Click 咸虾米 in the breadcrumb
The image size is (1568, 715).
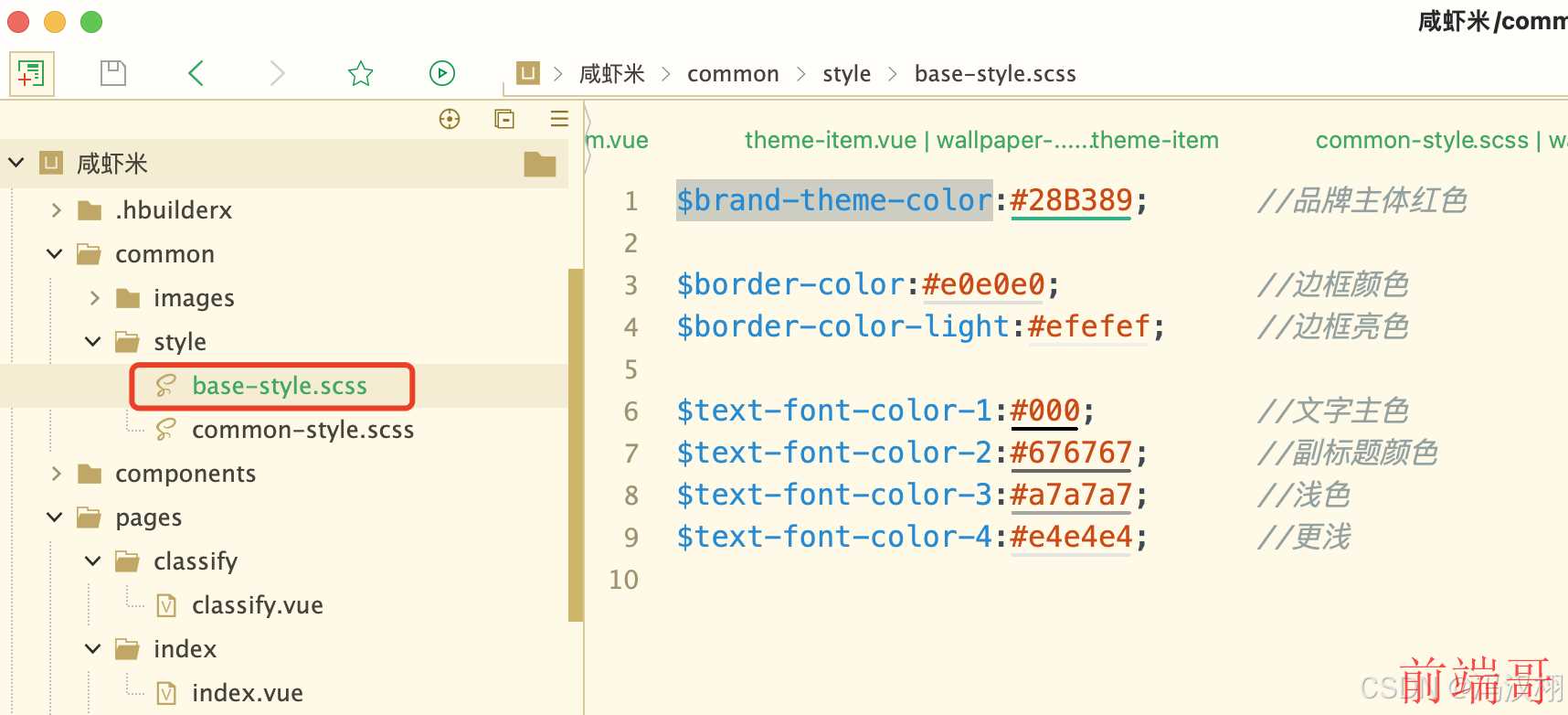point(612,74)
